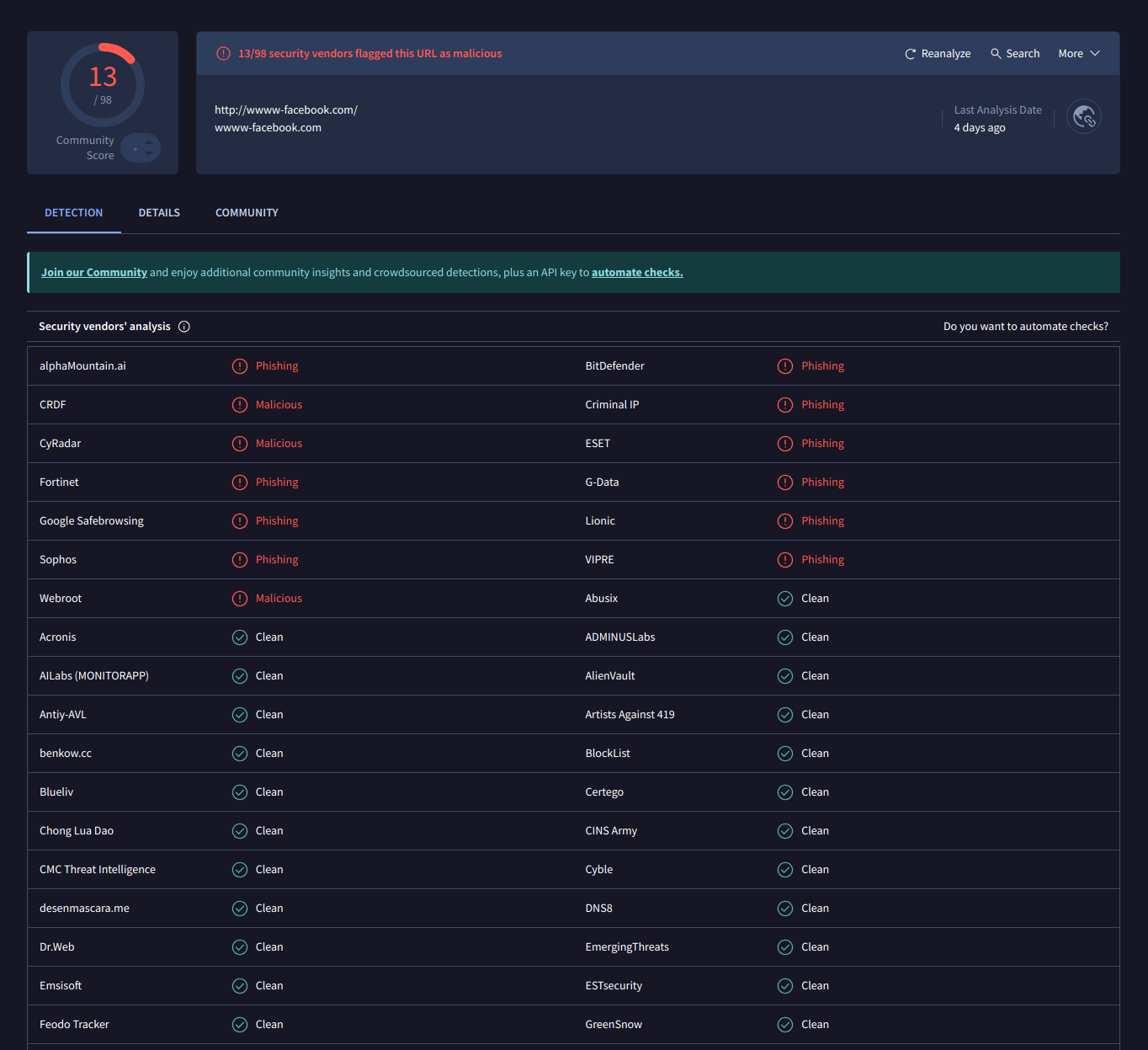Click ESET phishing warning icon
The height and width of the screenshot is (1050, 1148).
tap(785, 444)
